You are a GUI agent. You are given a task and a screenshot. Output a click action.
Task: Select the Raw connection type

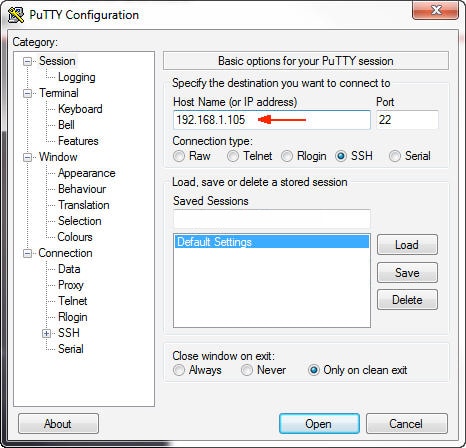click(179, 156)
